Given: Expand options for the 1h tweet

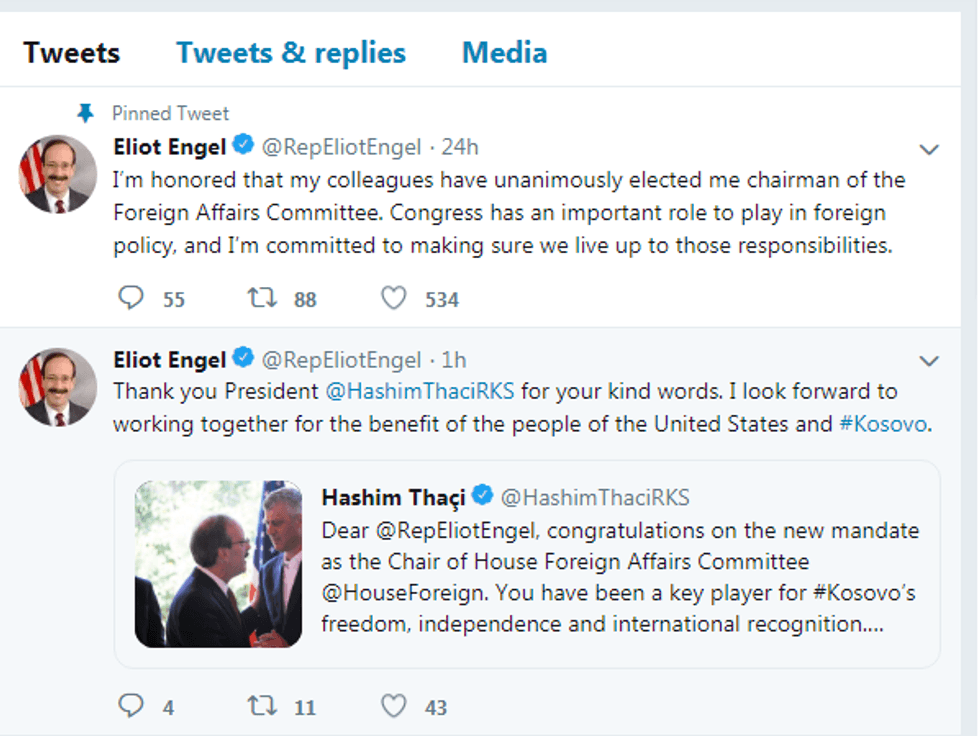Looking at the screenshot, I should (x=929, y=361).
